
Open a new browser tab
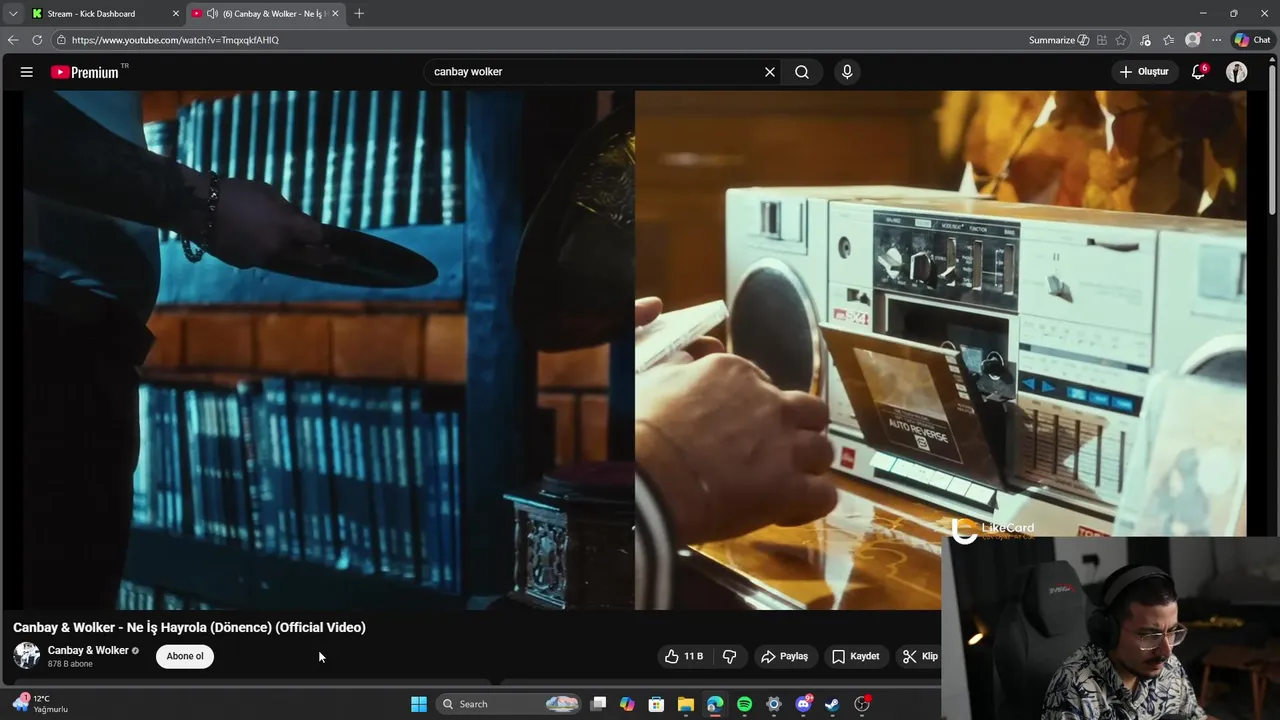click(x=359, y=14)
